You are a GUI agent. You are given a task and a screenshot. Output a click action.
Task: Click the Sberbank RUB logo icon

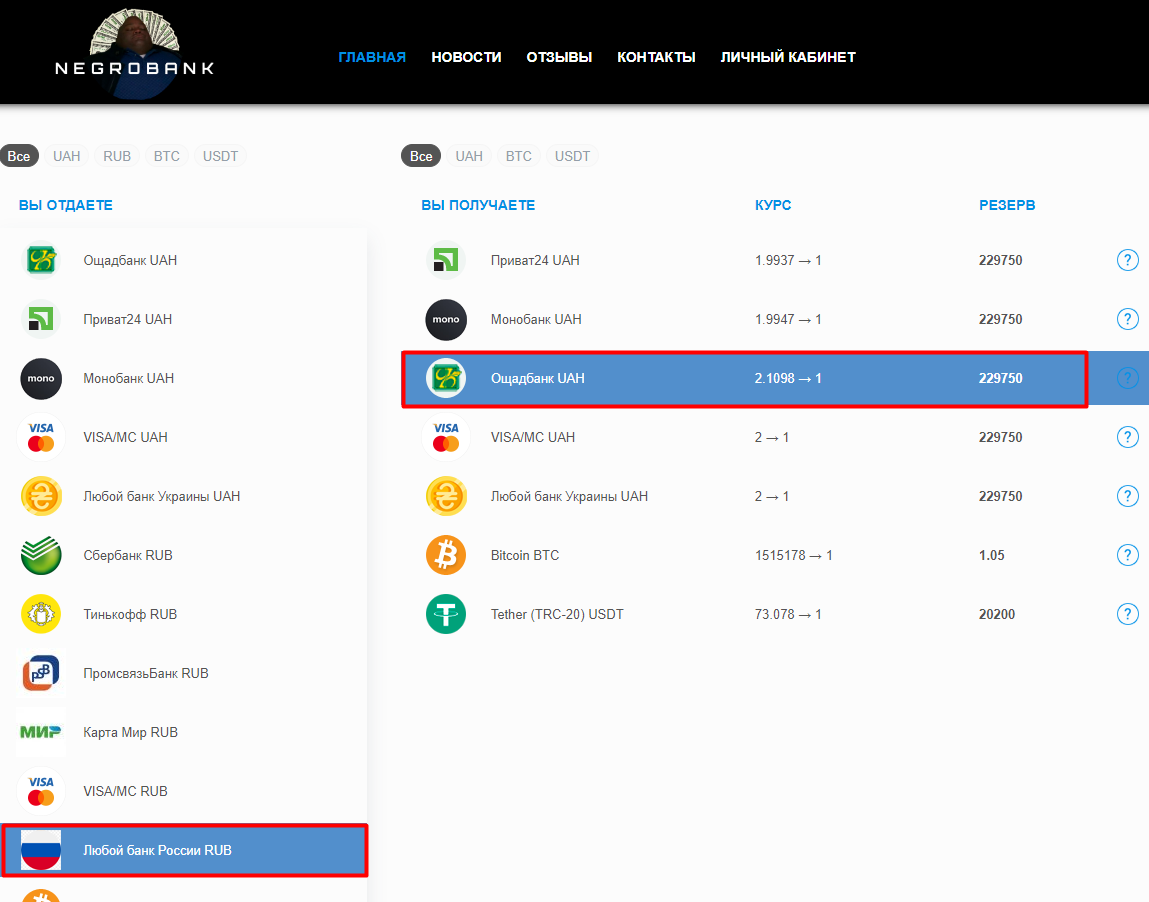[41, 555]
